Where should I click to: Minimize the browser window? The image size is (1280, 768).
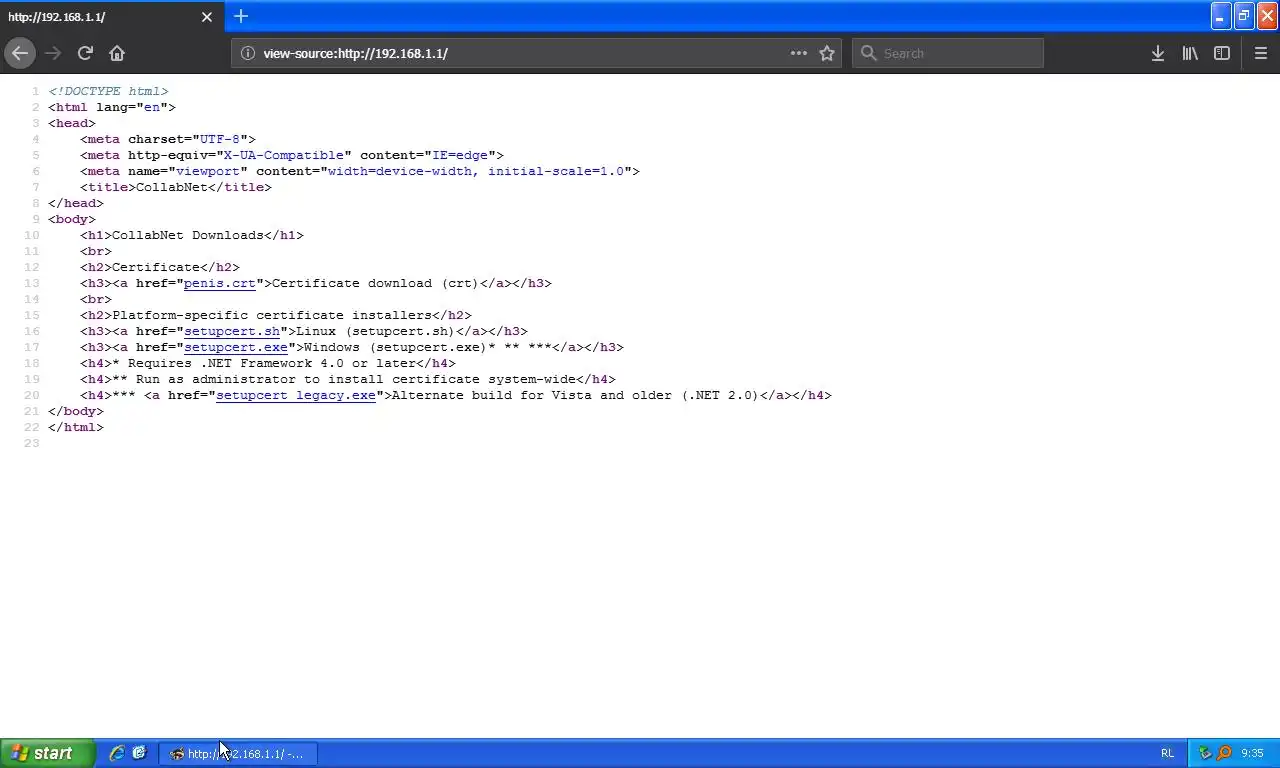pyautogui.click(x=1221, y=16)
